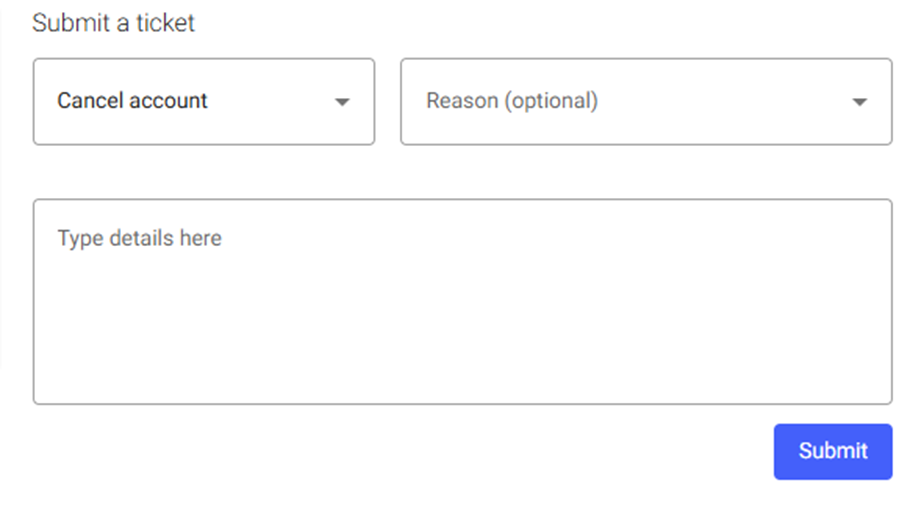Click the arrow icon beside Cancel account
This screenshot has width=924, height=505.
point(342,102)
